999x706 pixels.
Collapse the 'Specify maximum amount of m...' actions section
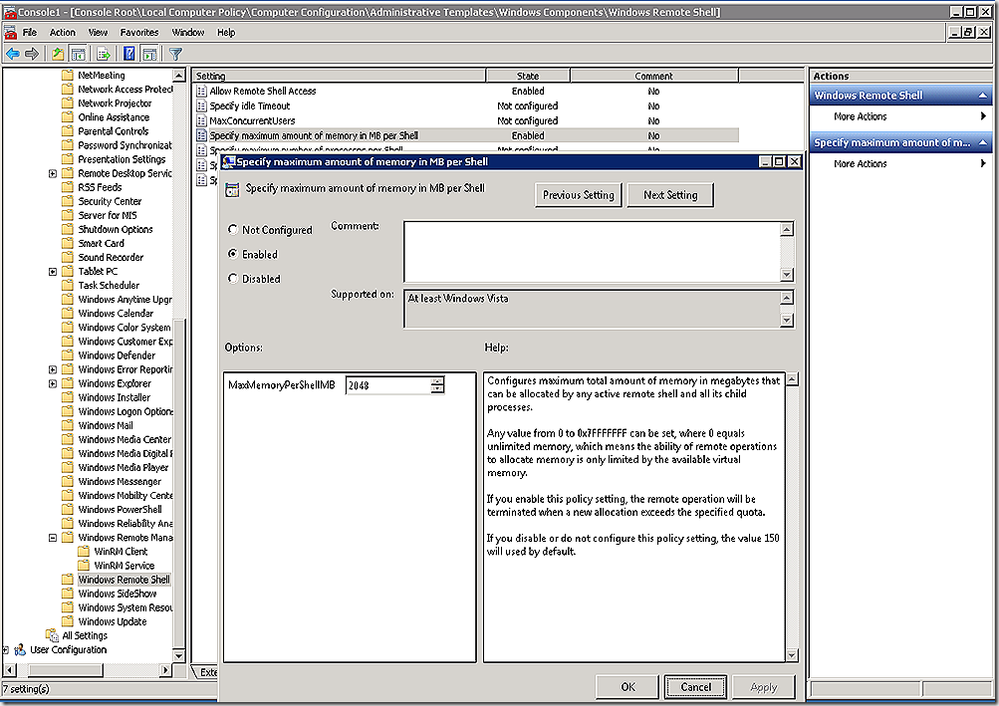(x=982, y=143)
